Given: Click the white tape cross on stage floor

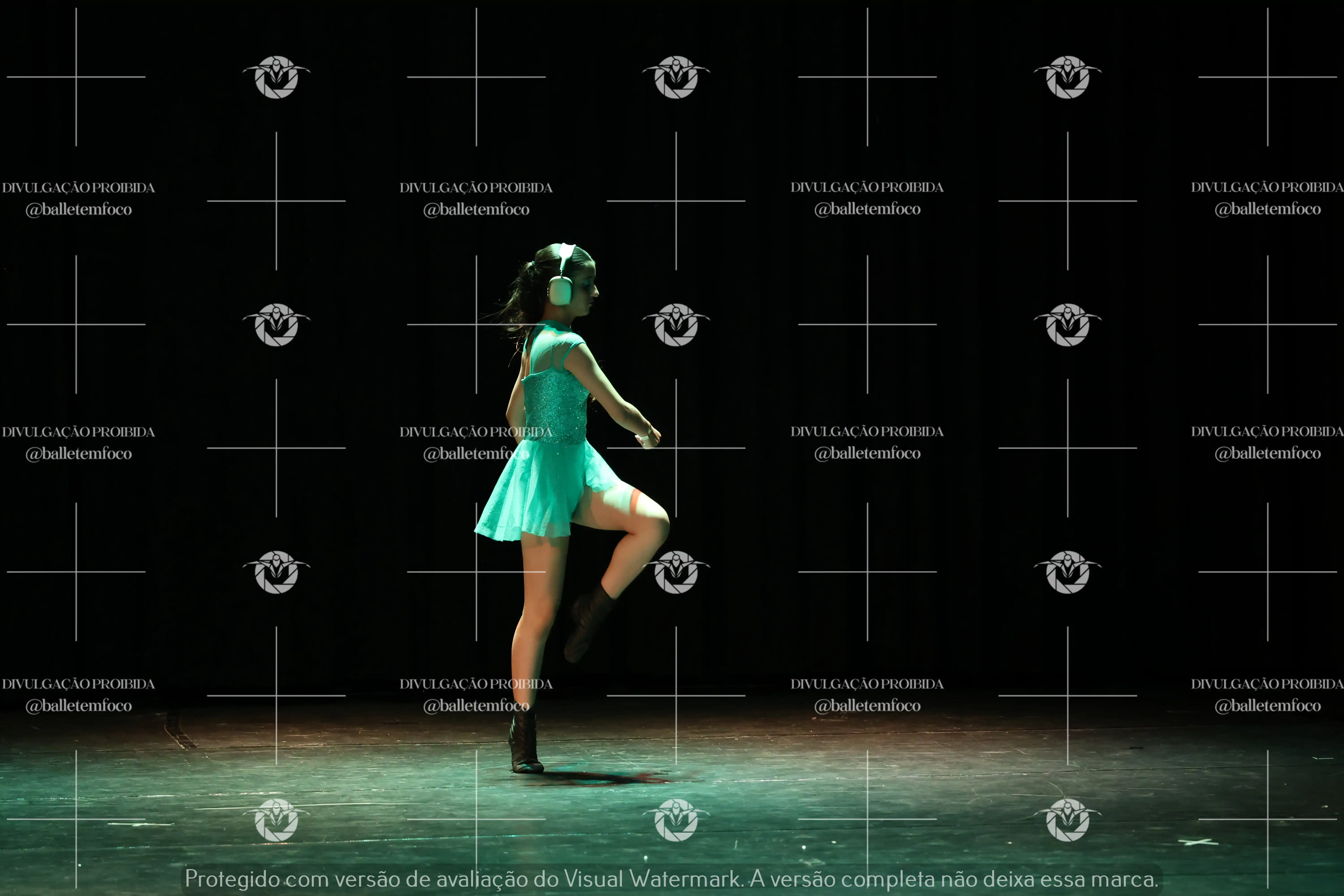Looking at the screenshot, I should [x=1198, y=842].
